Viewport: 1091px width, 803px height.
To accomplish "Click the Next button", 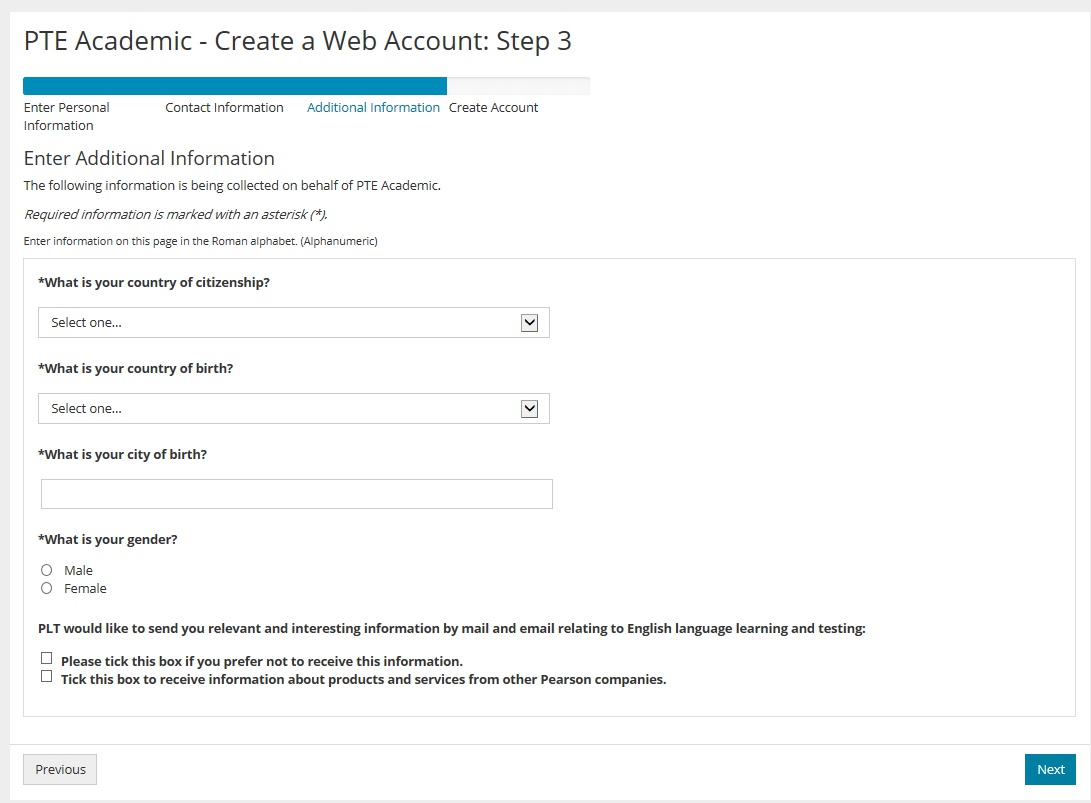I will (x=1050, y=769).
